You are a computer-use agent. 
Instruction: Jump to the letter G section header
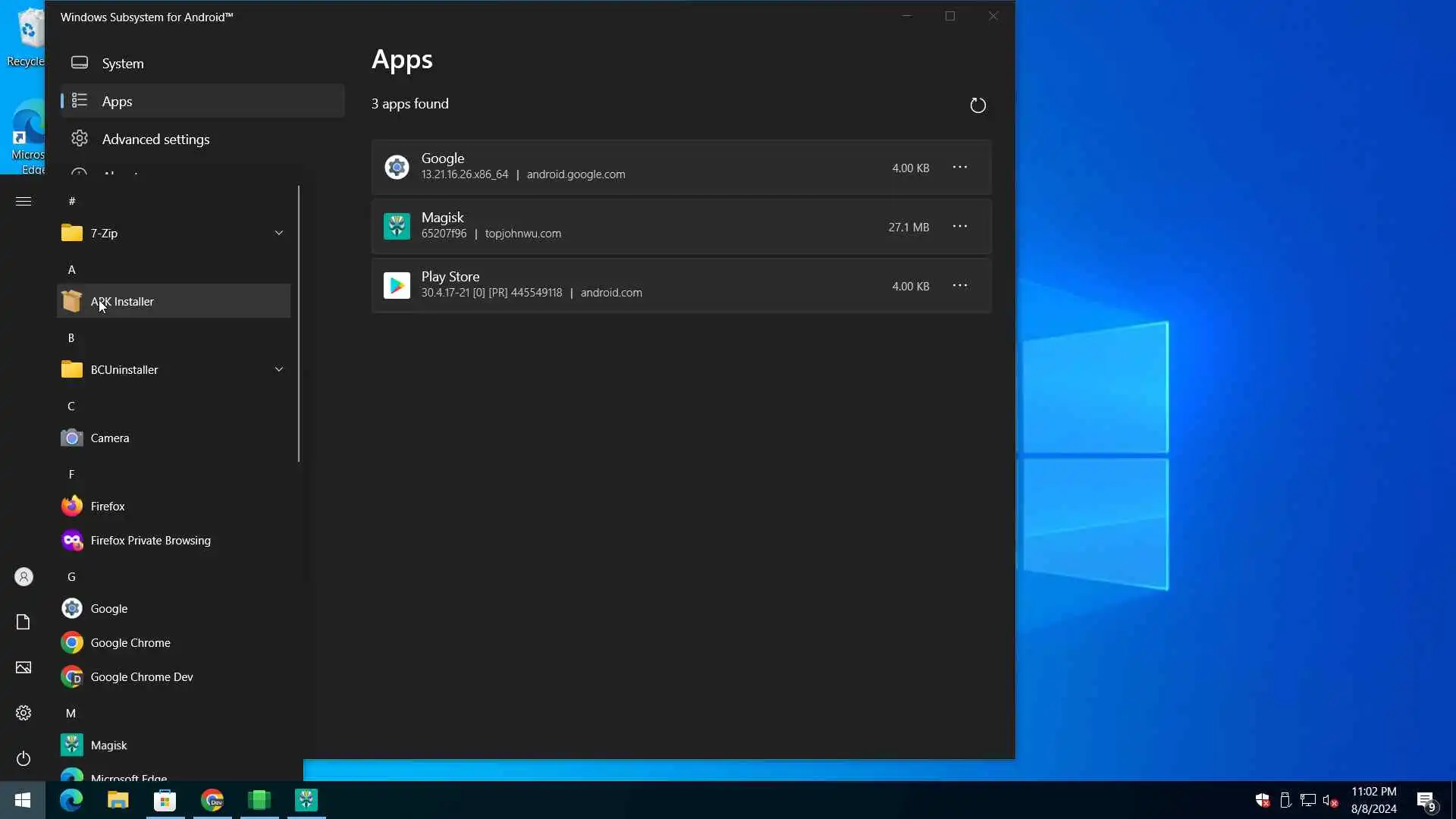click(x=71, y=576)
